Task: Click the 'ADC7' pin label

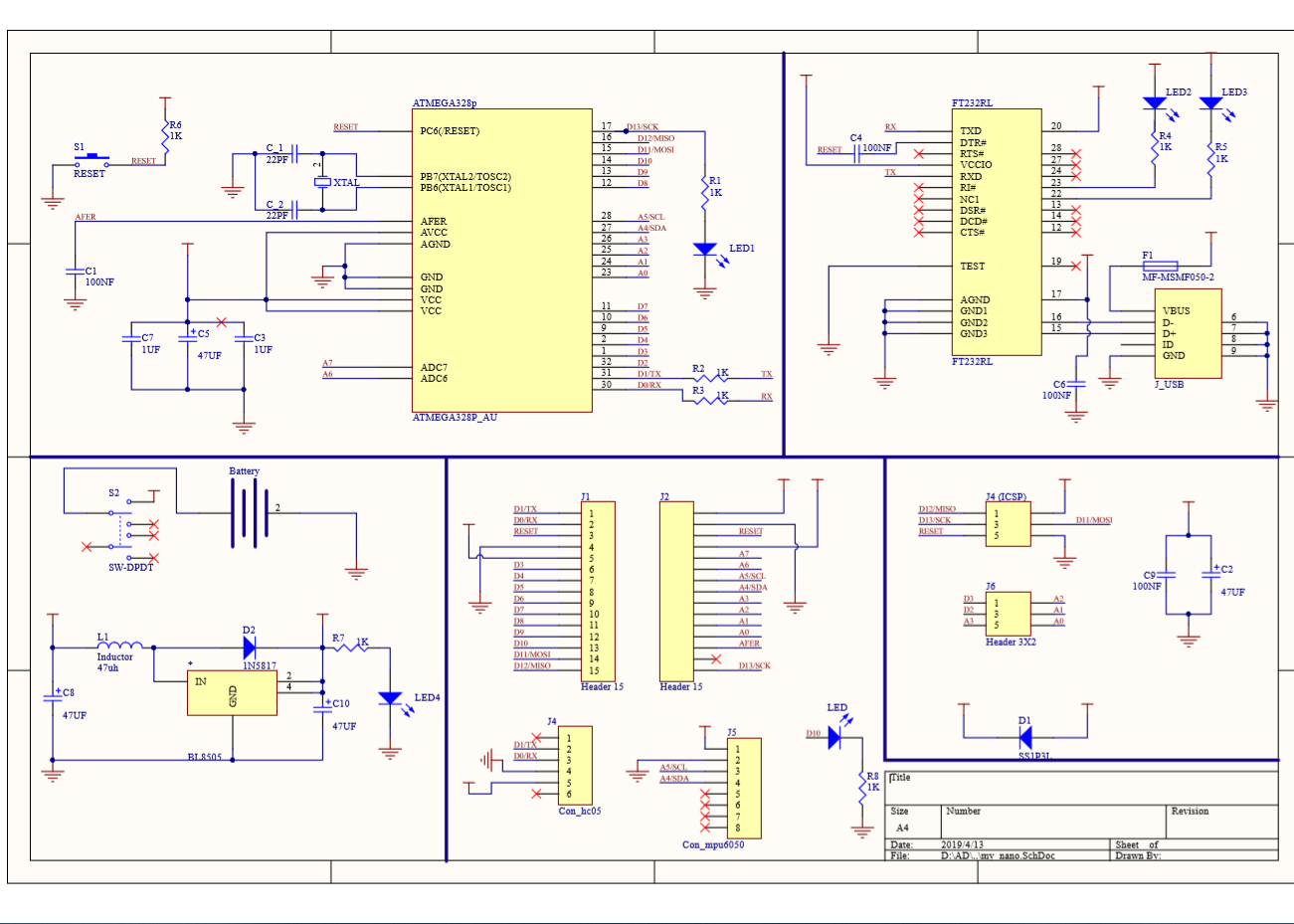Action: (x=434, y=368)
